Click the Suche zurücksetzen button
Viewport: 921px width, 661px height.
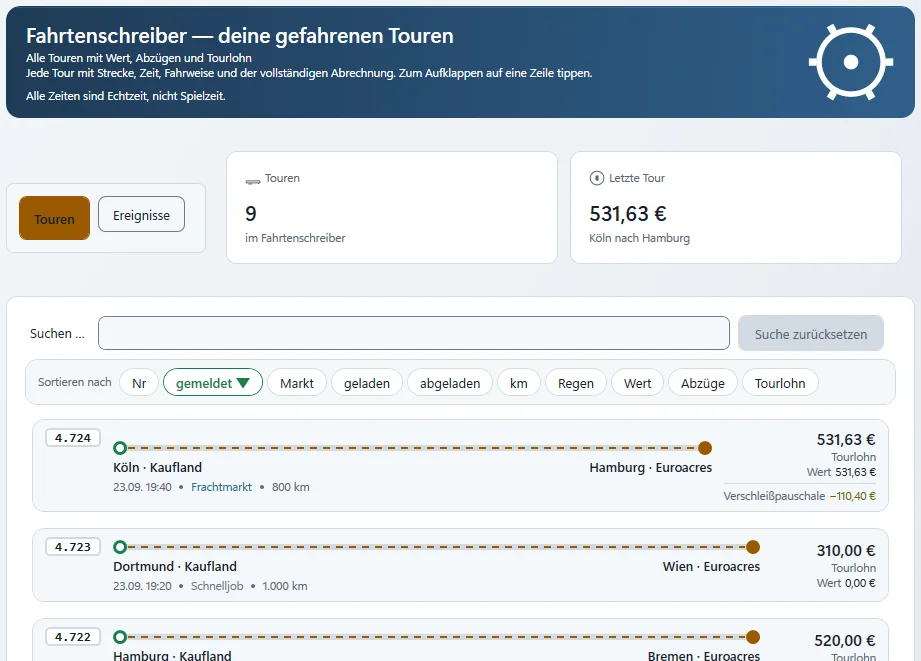click(811, 334)
